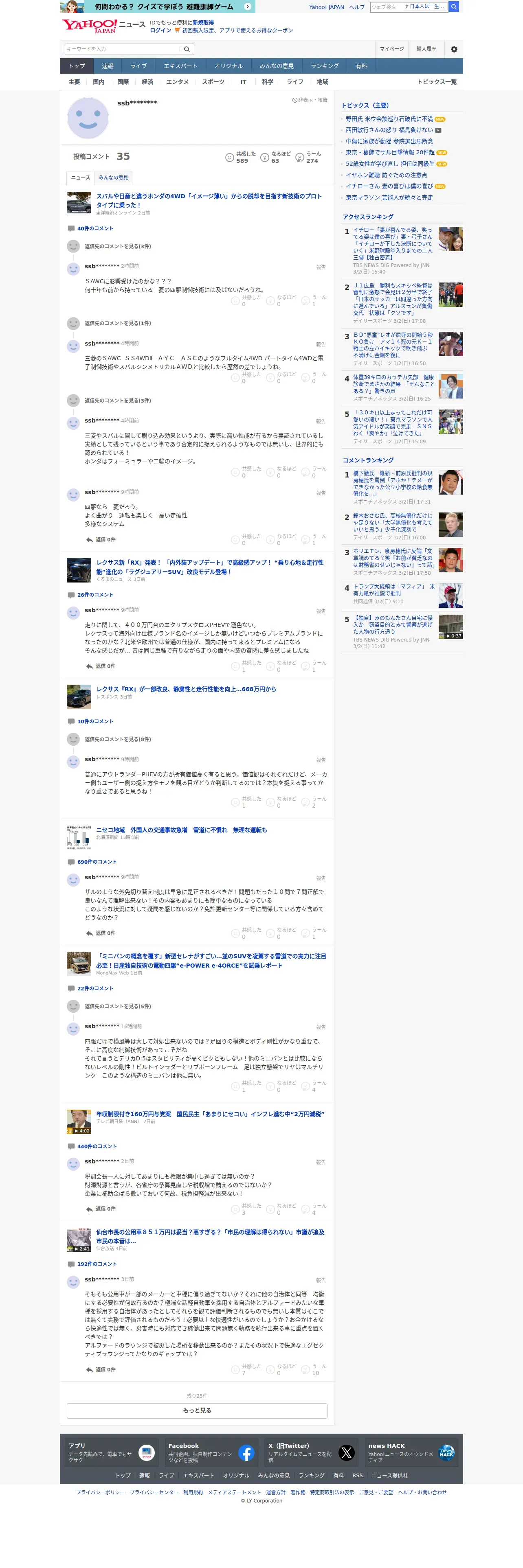
Task: Open comment ranking item 4 トランプ大統領 article
Action: (393, 590)
